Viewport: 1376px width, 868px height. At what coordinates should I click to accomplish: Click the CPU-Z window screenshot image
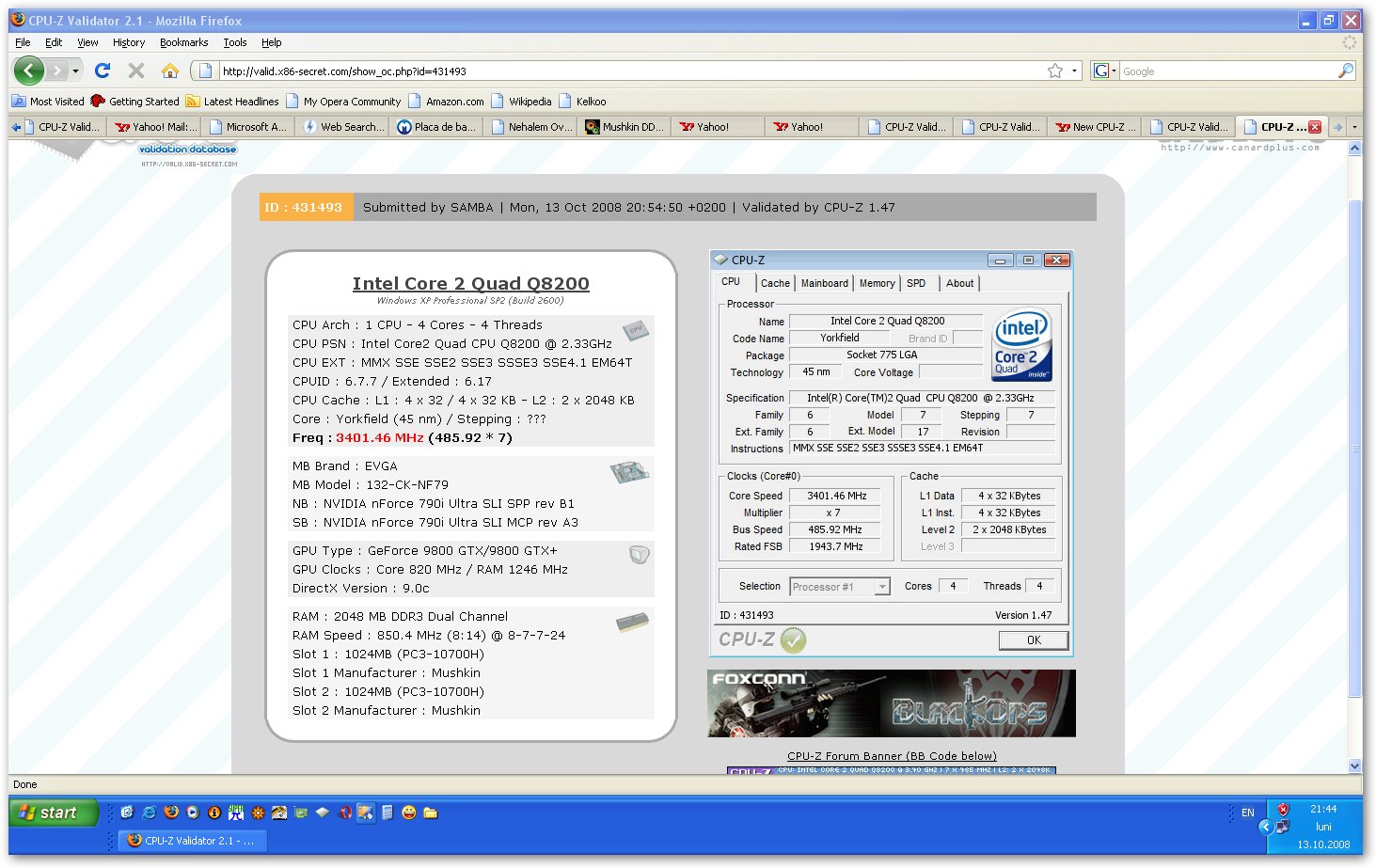892,454
